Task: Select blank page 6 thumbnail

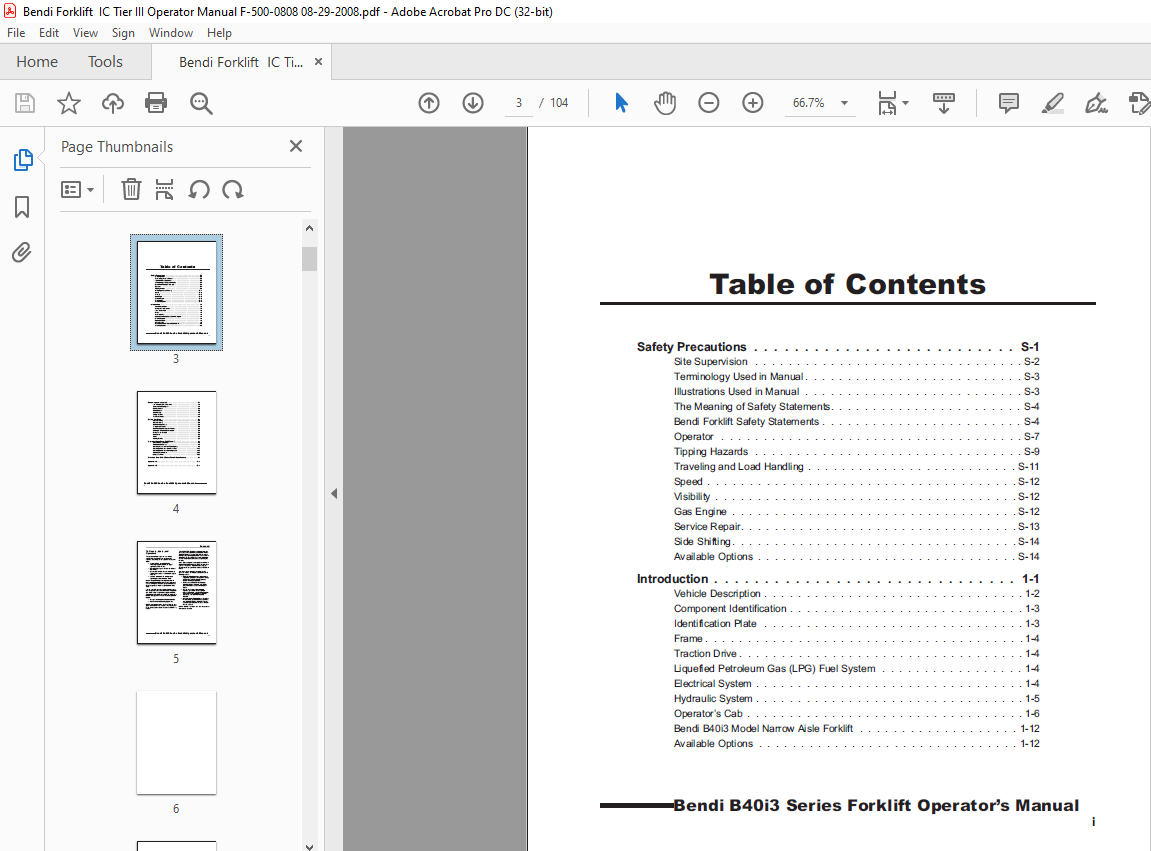Action: pos(176,742)
